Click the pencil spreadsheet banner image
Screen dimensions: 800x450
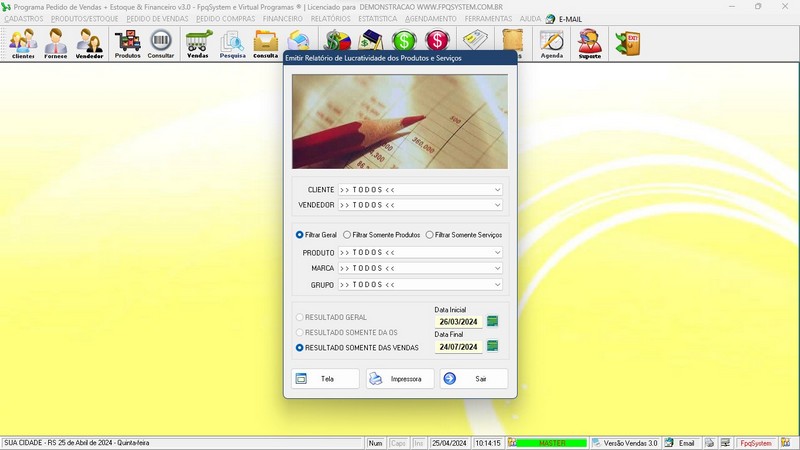pyautogui.click(x=400, y=121)
